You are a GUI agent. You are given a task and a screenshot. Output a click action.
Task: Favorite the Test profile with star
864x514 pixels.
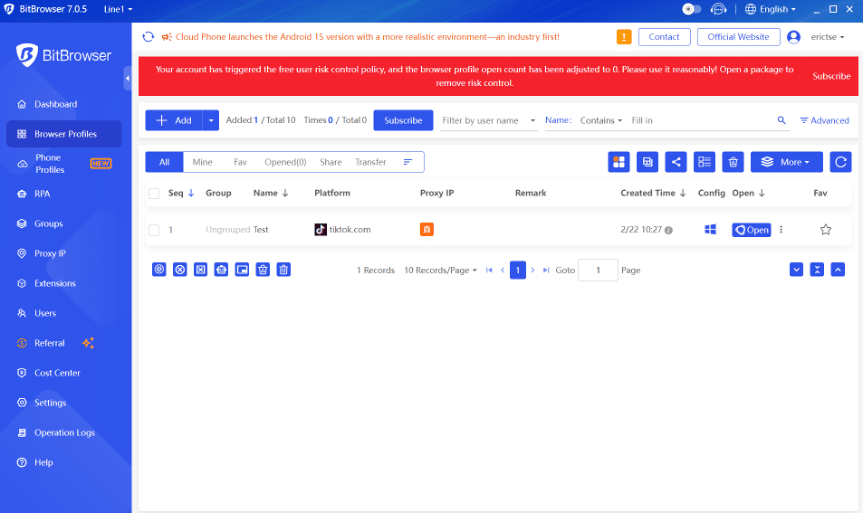tap(825, 230)
